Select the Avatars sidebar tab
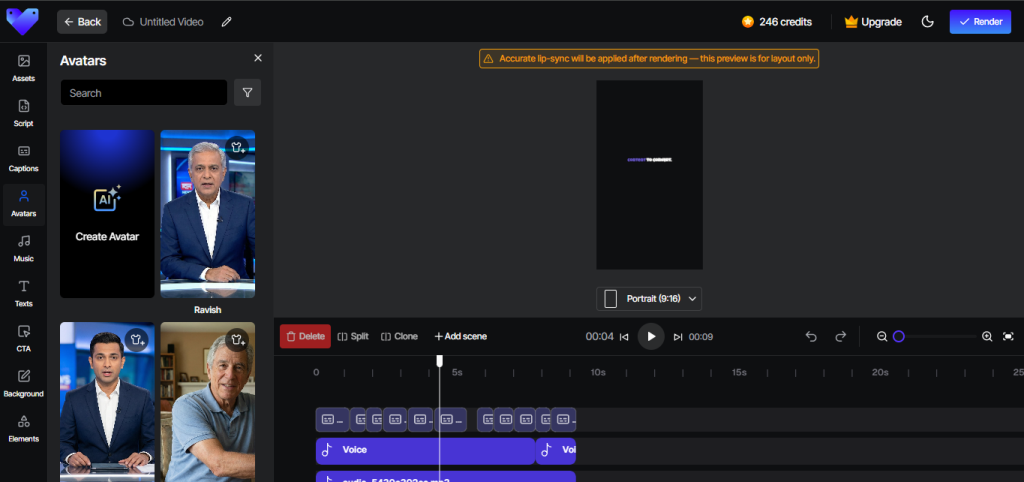 [24, 204]
